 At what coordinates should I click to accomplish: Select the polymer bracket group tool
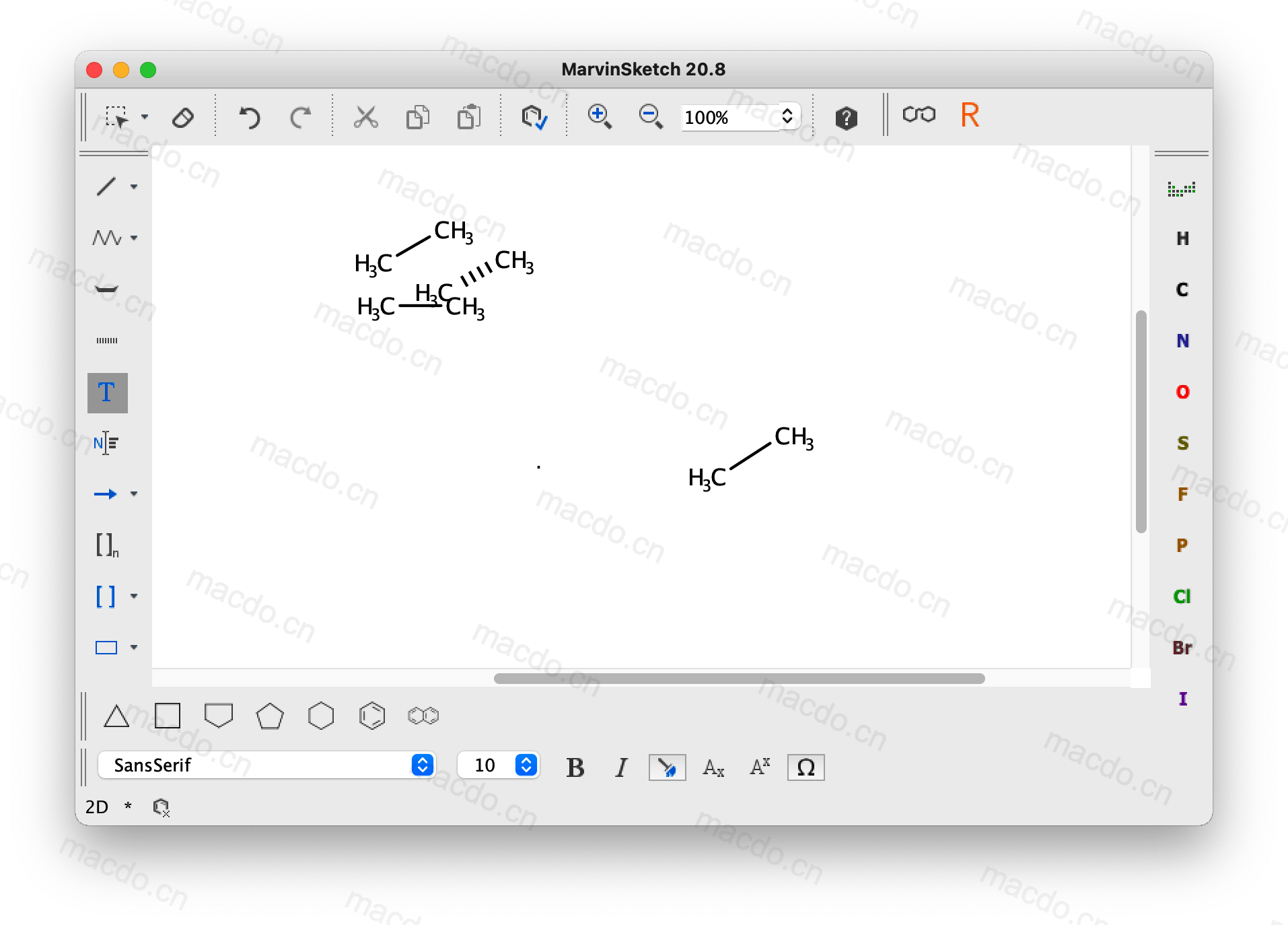107,545
